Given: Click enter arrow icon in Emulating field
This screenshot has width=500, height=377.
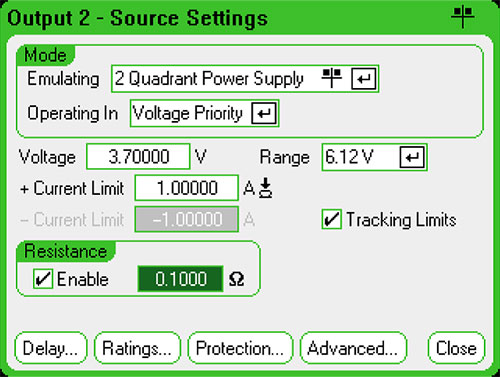Looking at the screenshot, I should 364,79.
